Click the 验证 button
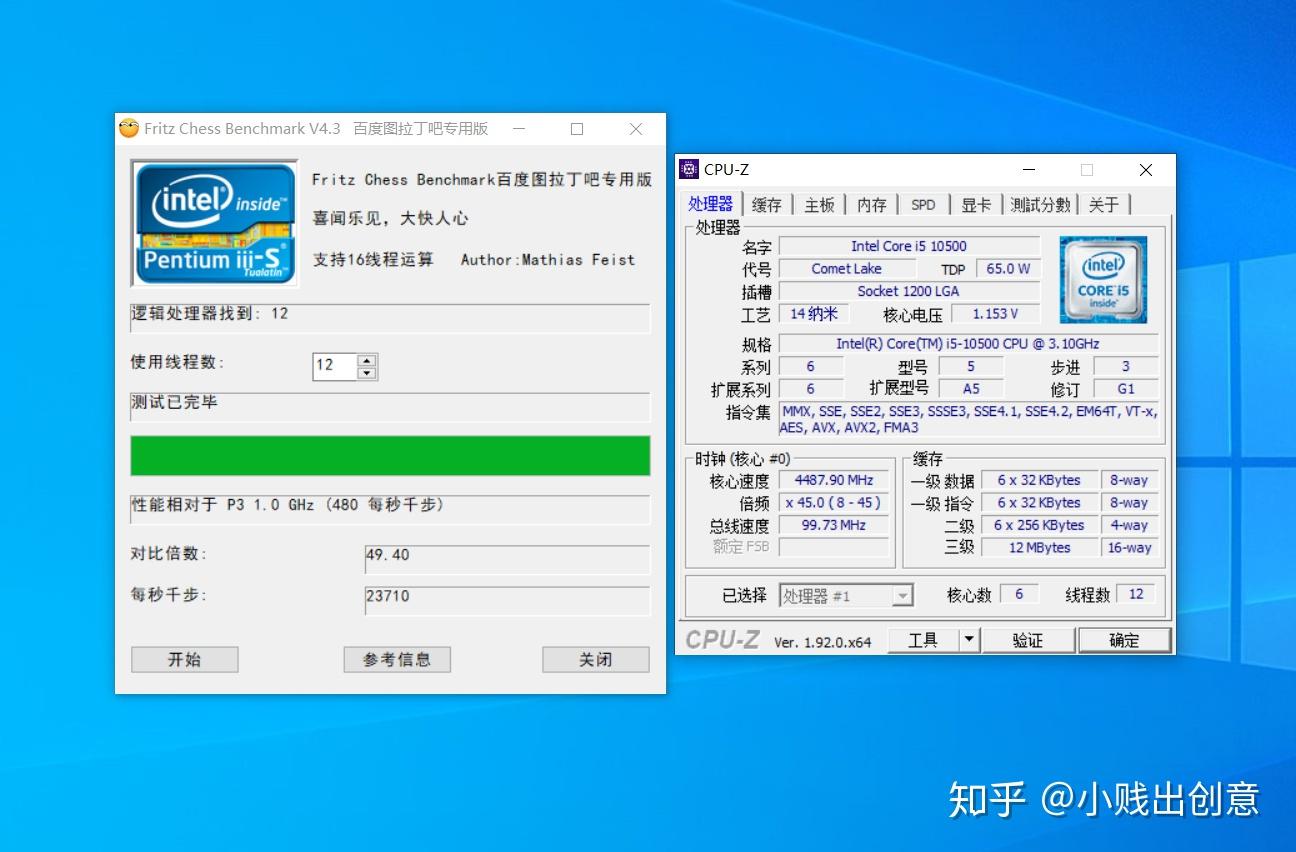Viewport: 1296px width, 852px height. click(x=1028, y=640)
